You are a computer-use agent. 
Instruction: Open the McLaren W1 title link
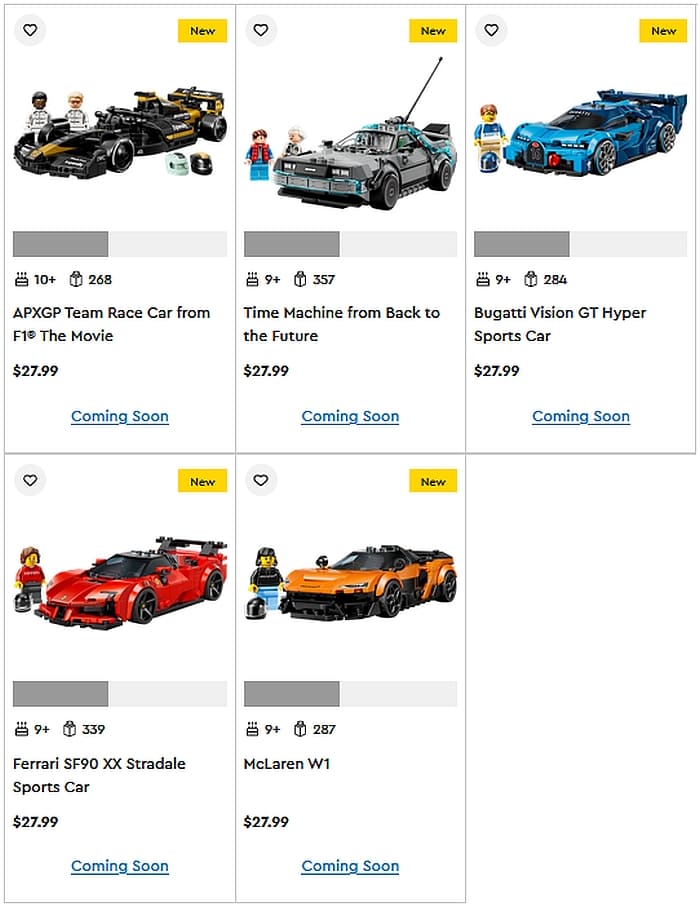click(287, 764)
